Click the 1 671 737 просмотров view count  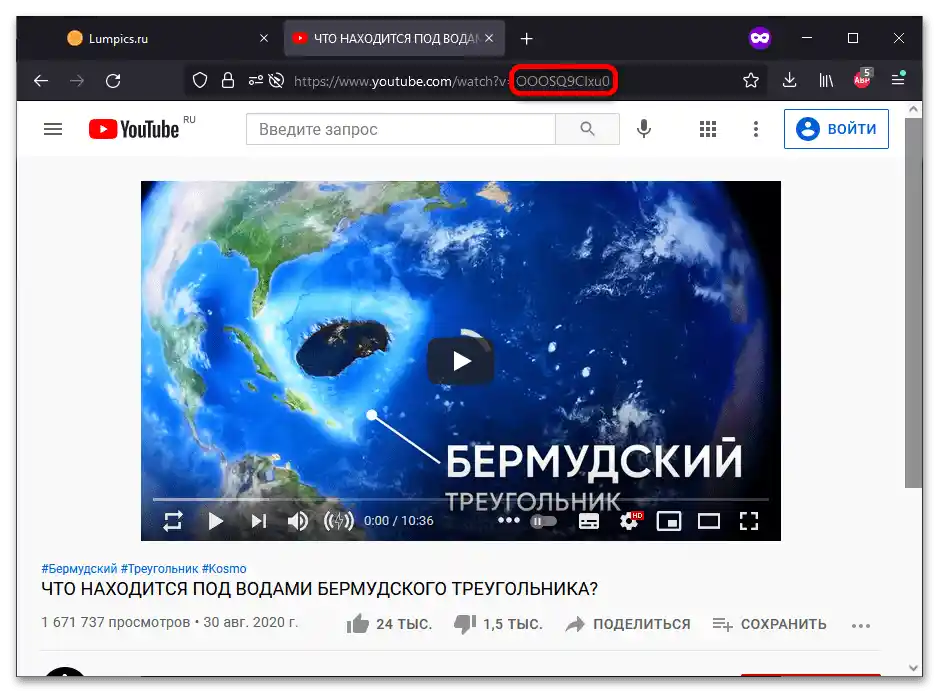116,622
